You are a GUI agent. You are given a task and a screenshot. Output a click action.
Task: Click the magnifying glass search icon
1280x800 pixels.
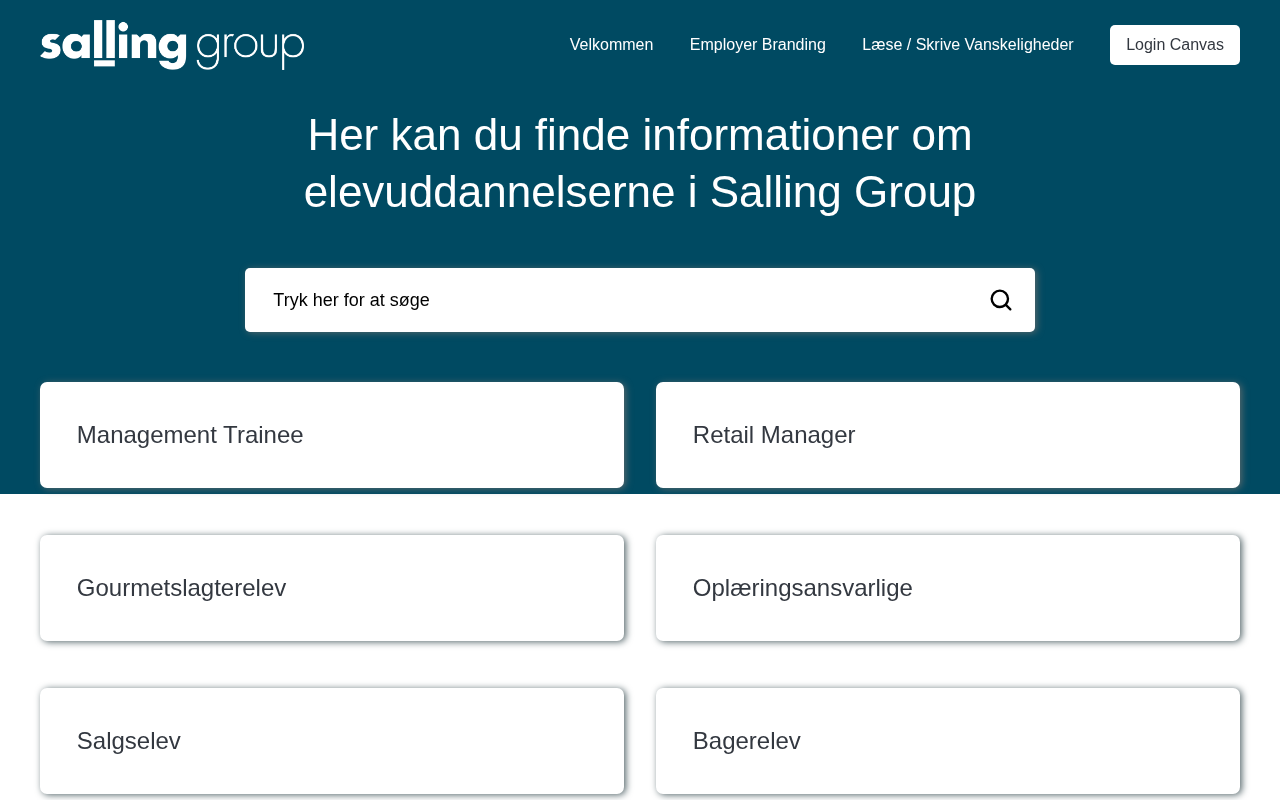[1001, 300]
